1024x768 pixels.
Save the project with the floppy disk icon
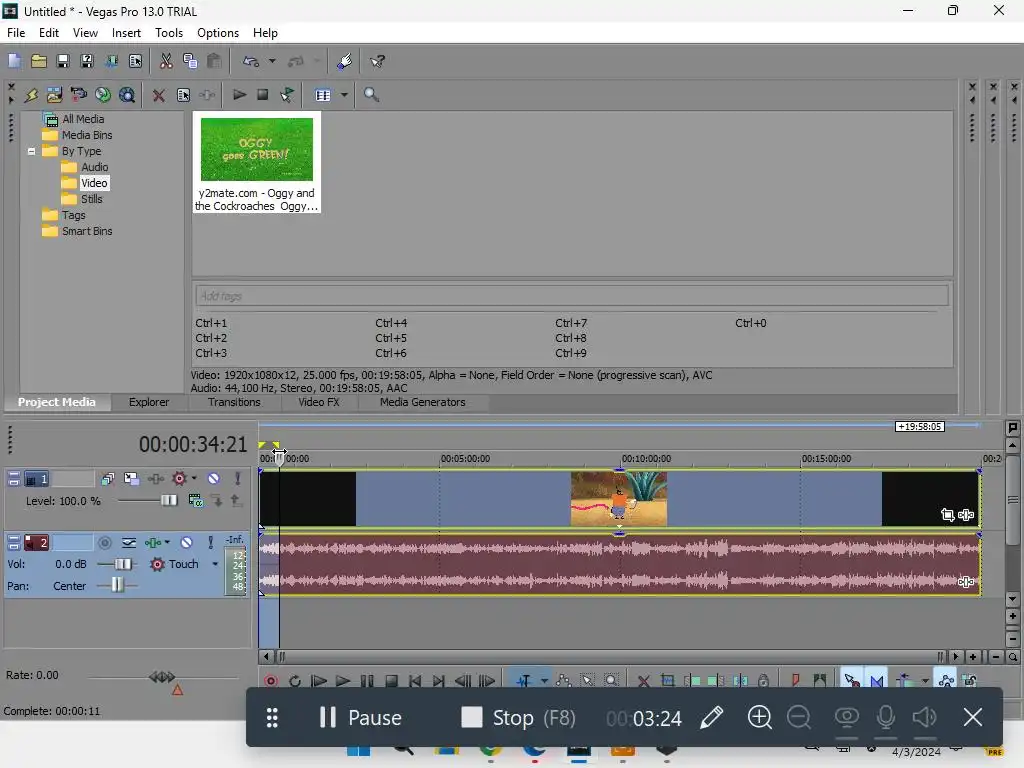63,61
